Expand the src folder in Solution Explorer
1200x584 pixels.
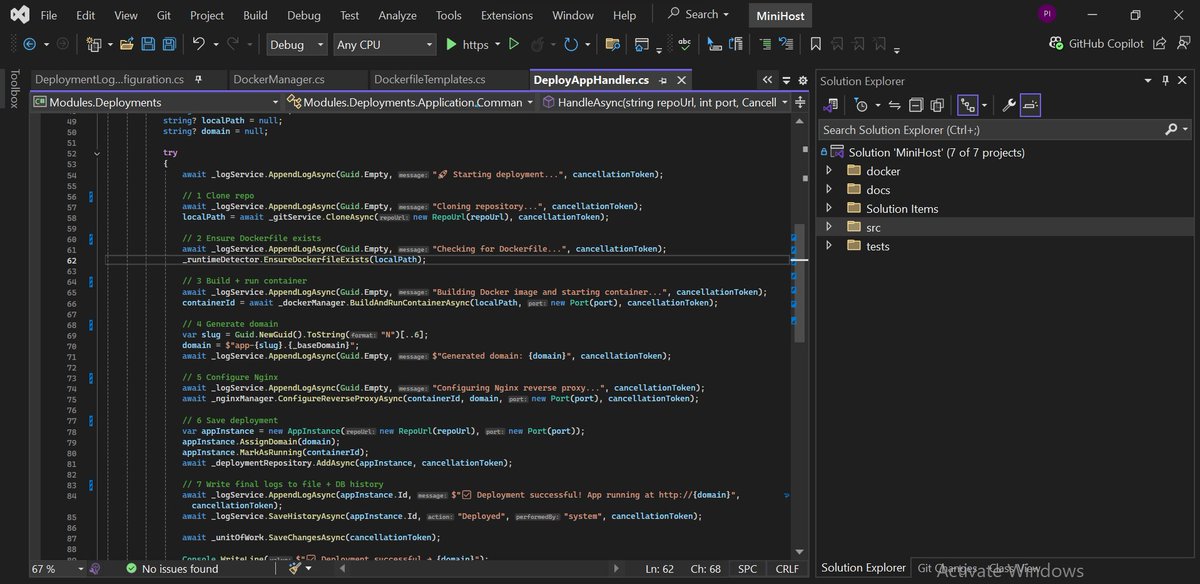point(828,227)
